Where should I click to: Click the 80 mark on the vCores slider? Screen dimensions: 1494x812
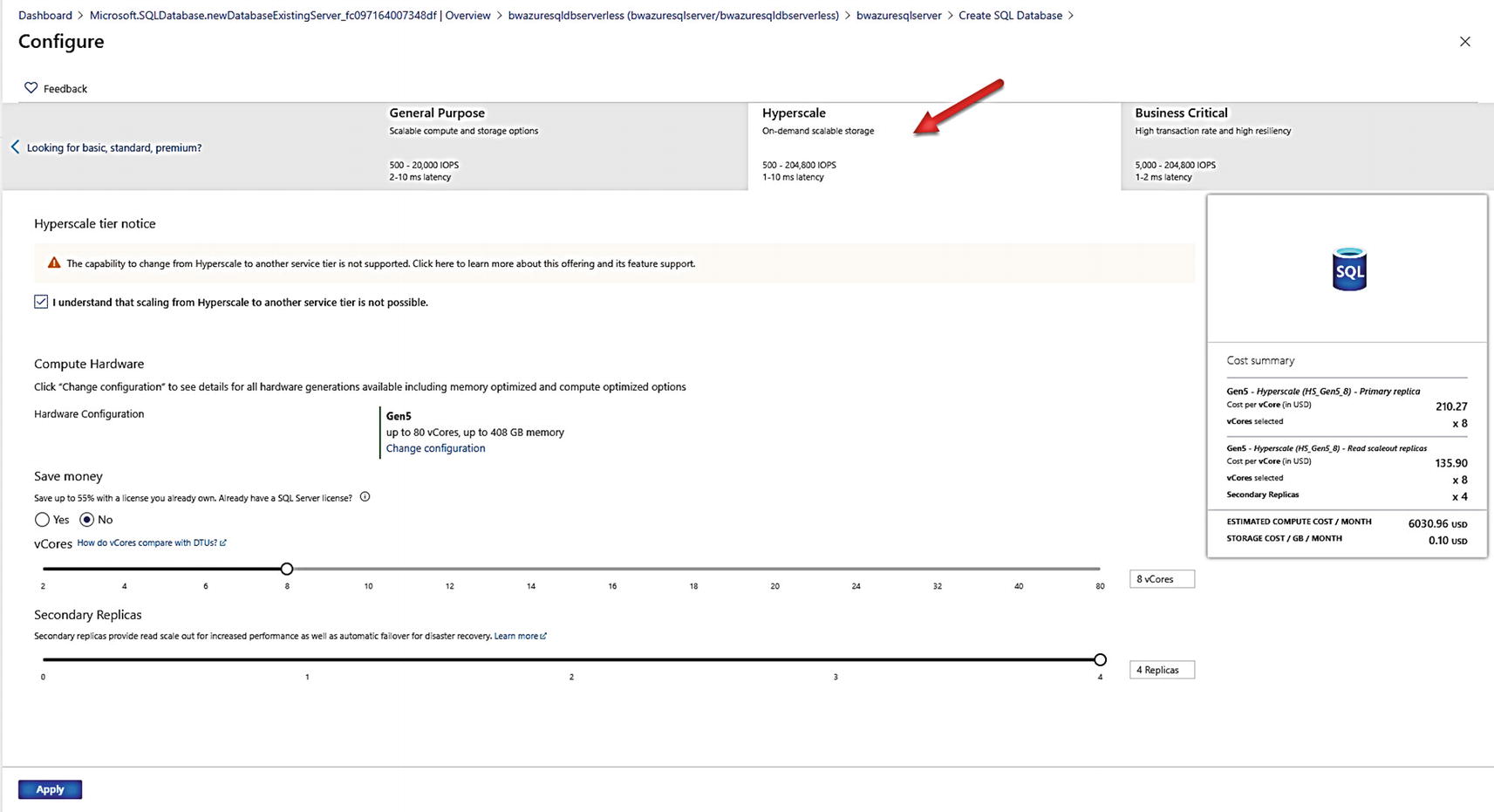tap(1100, 586)
